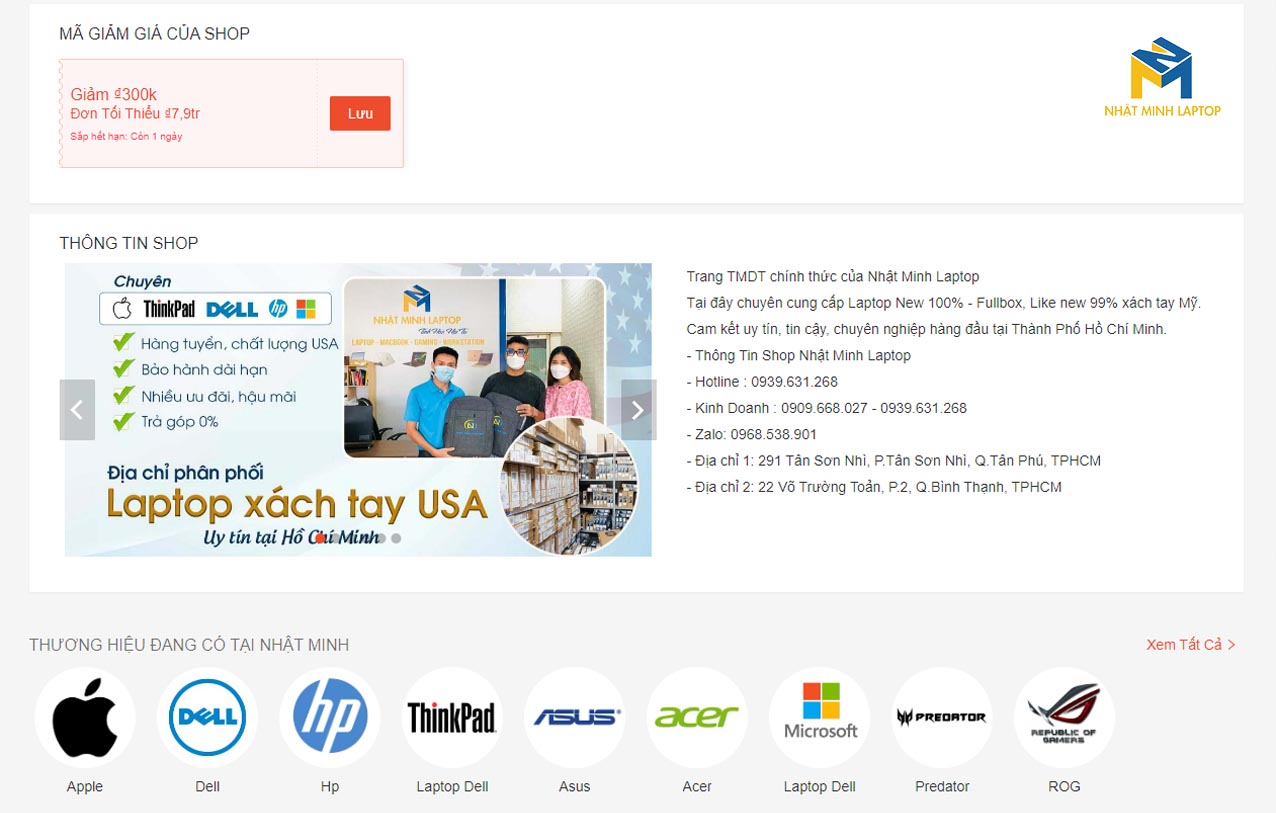
Task: Click the 'Acer' brand label text
Action: coord(697,787)
